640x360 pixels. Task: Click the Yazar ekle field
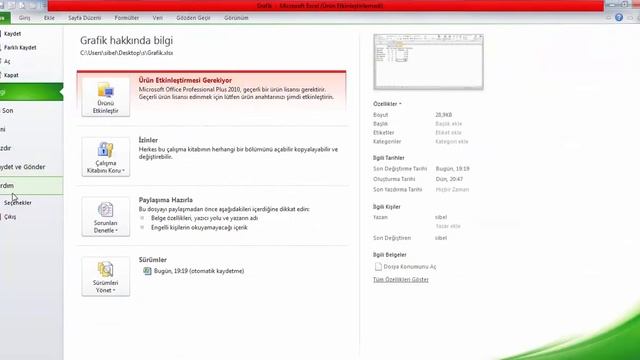tap(448, 226)
